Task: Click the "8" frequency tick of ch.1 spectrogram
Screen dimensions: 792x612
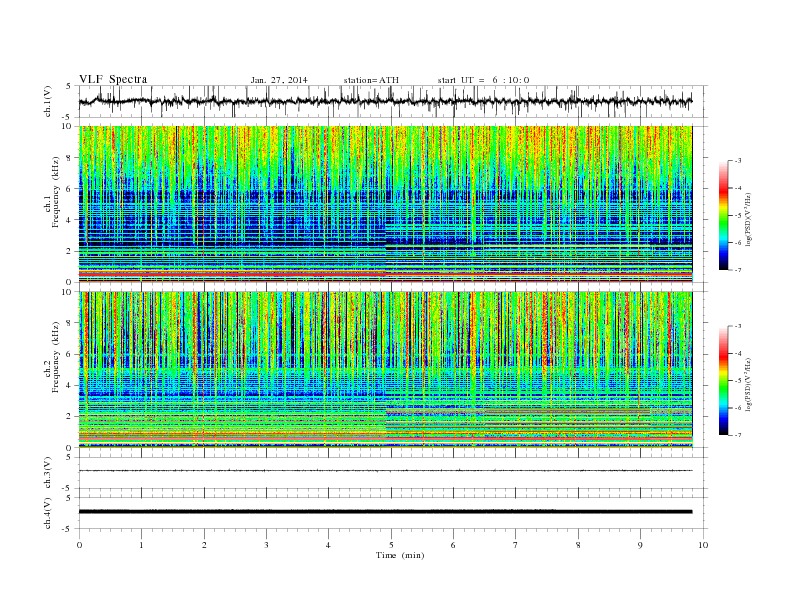Action: pyautogui.click(x=69, y=158)
